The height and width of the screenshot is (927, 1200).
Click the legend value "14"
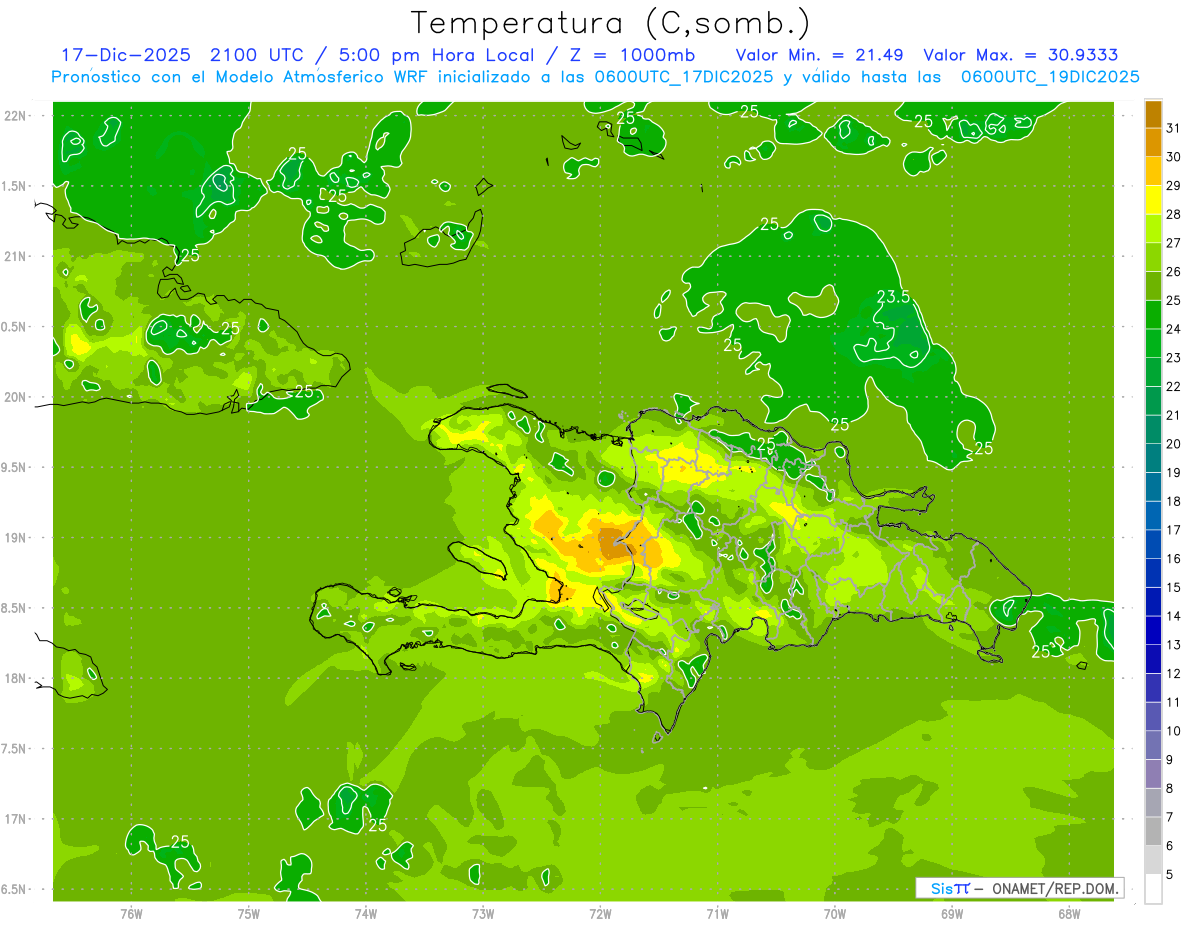pos(1173,616)
